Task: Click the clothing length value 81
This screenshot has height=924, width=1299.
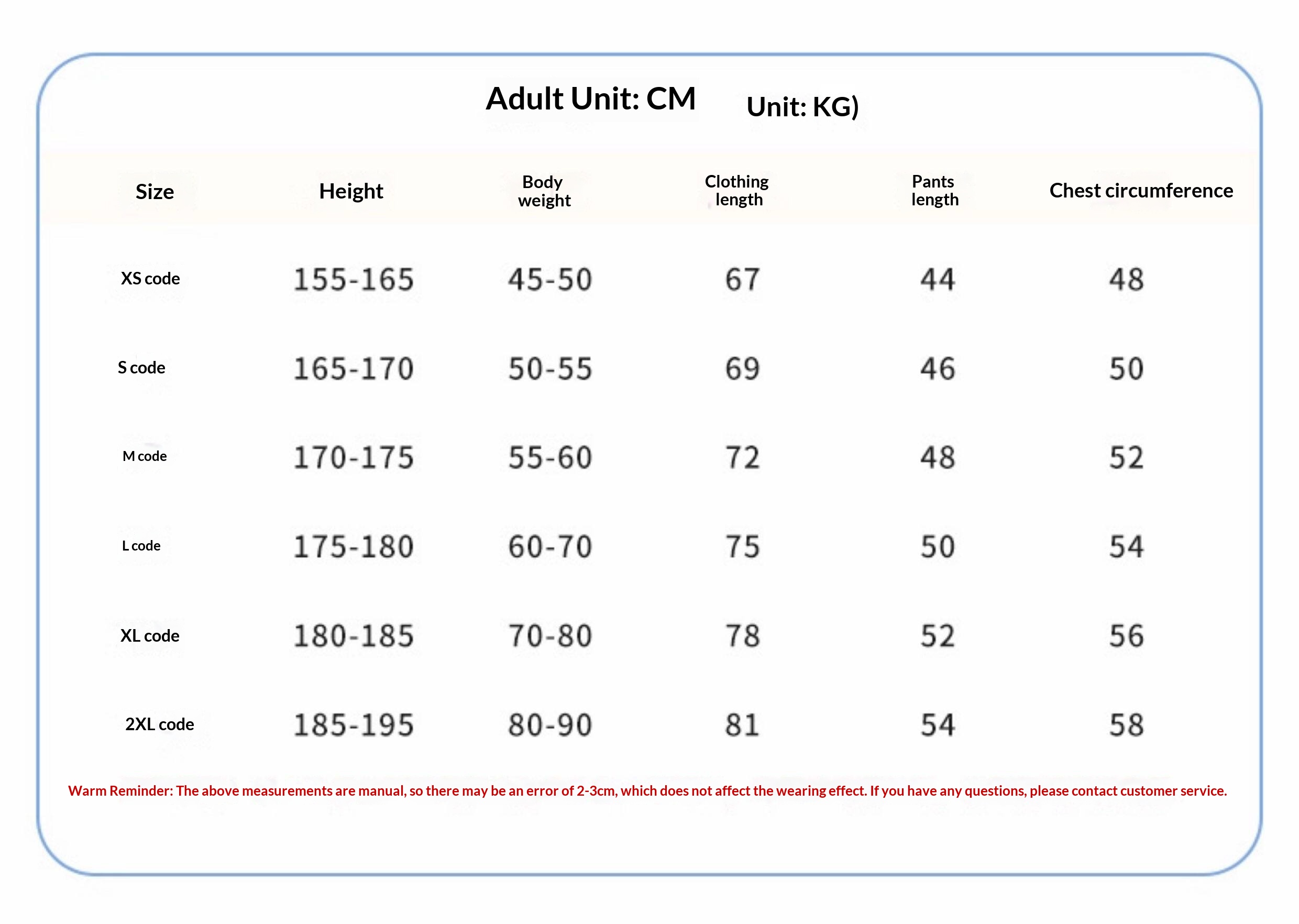Action: tap(741, 726)
